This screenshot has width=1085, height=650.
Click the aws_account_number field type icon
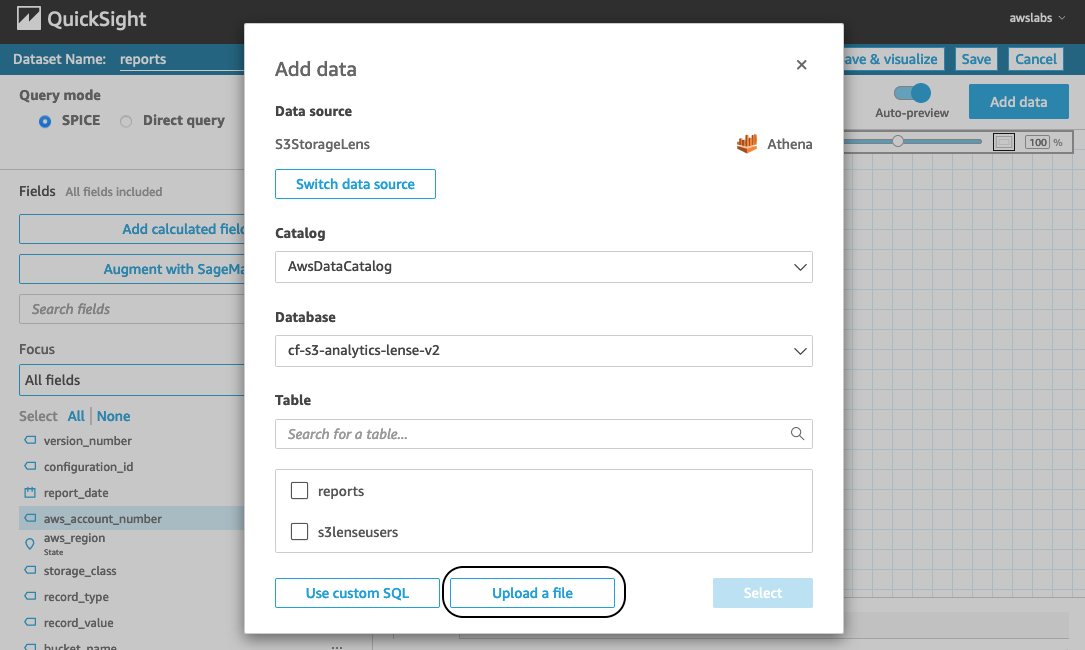tap(30, 518)
